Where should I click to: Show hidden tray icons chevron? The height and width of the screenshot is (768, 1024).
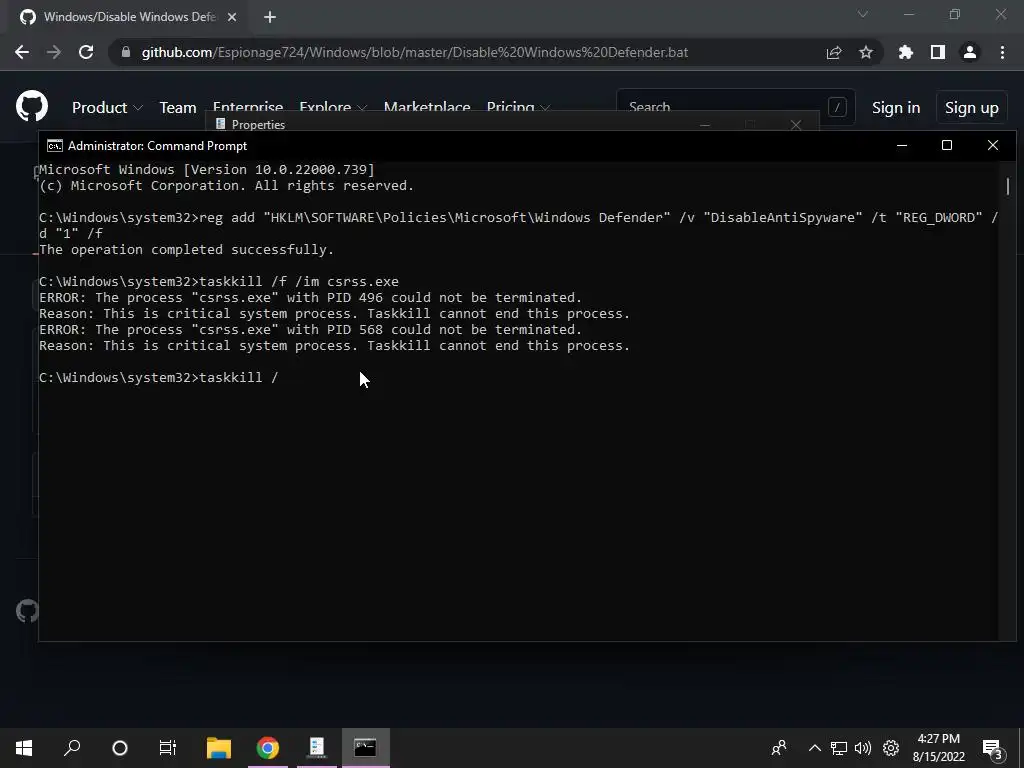click(x=814, y=748)
